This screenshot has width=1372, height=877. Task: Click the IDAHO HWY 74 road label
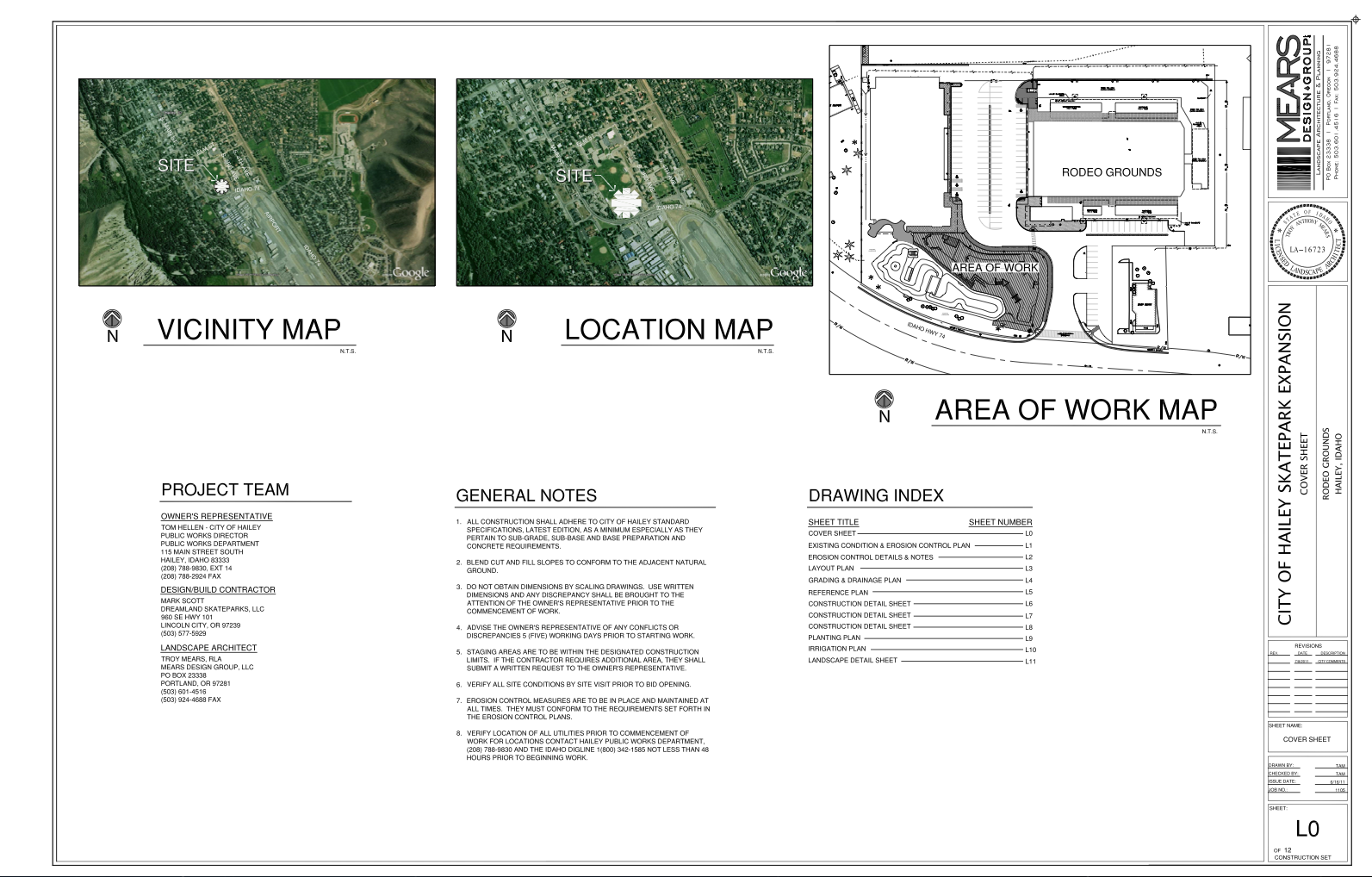point(927,332)
